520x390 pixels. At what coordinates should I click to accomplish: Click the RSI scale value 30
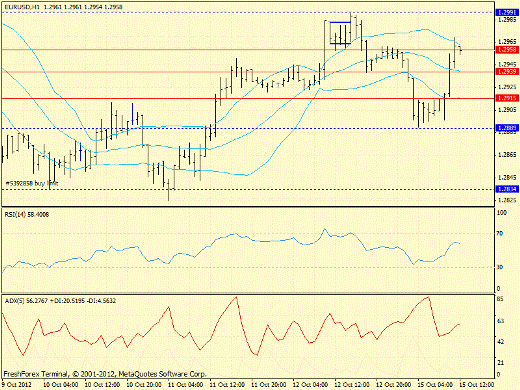point(500,267)
